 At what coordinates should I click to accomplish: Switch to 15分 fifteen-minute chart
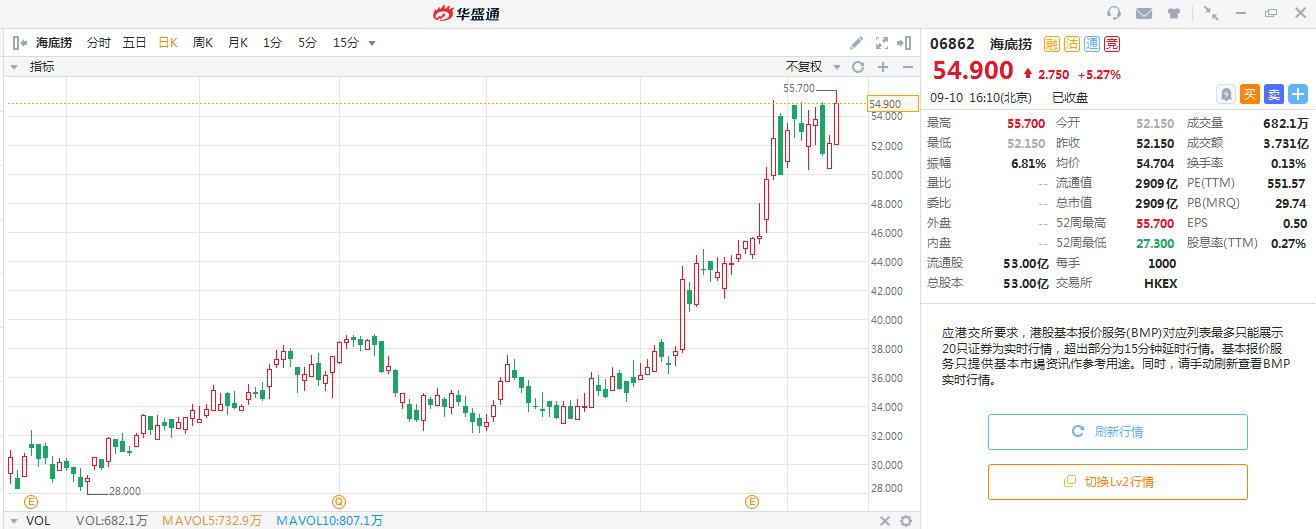(346, 43)
